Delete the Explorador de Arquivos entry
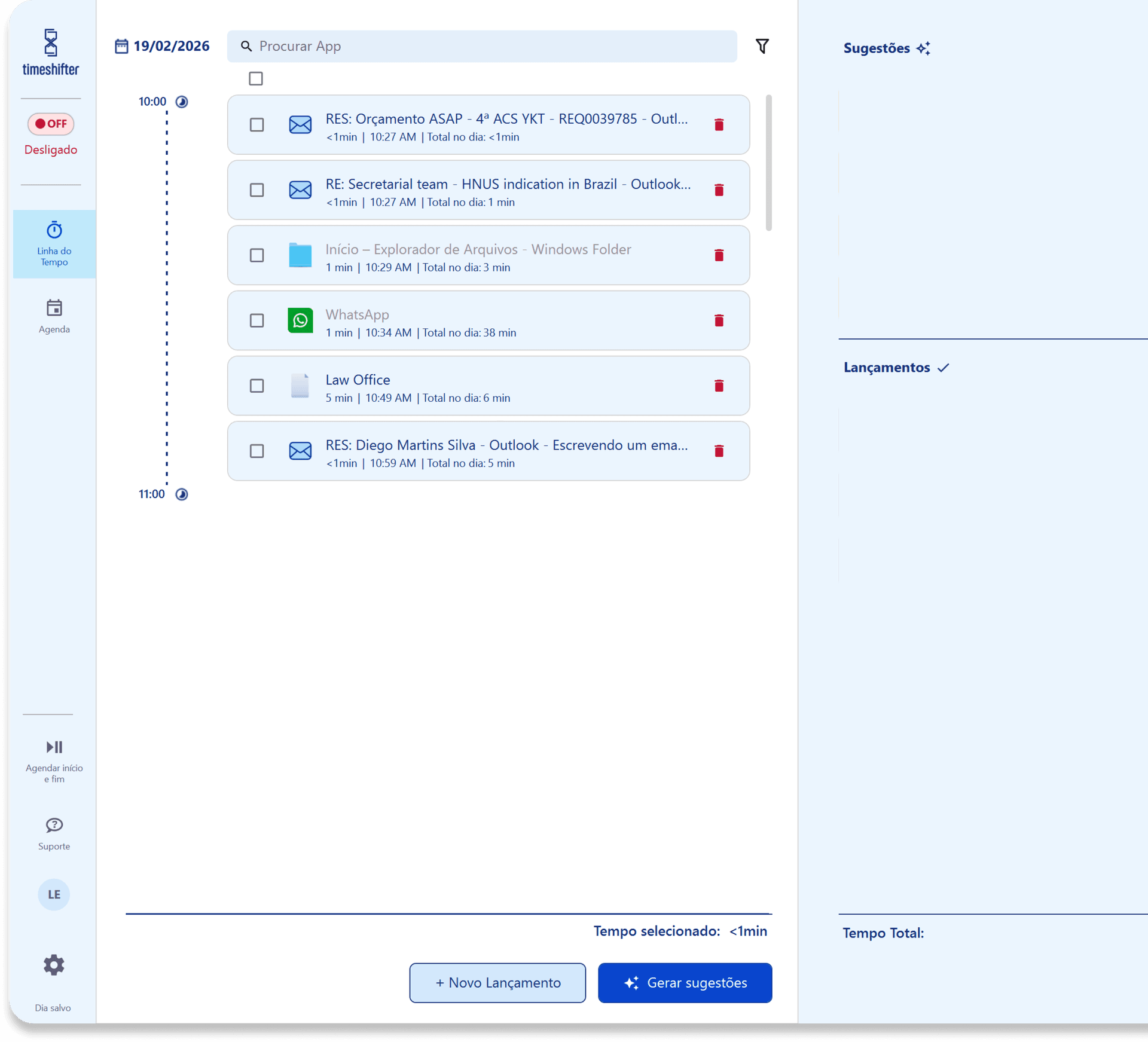Screen dimensions: 1148x1042 click(719, 255)
